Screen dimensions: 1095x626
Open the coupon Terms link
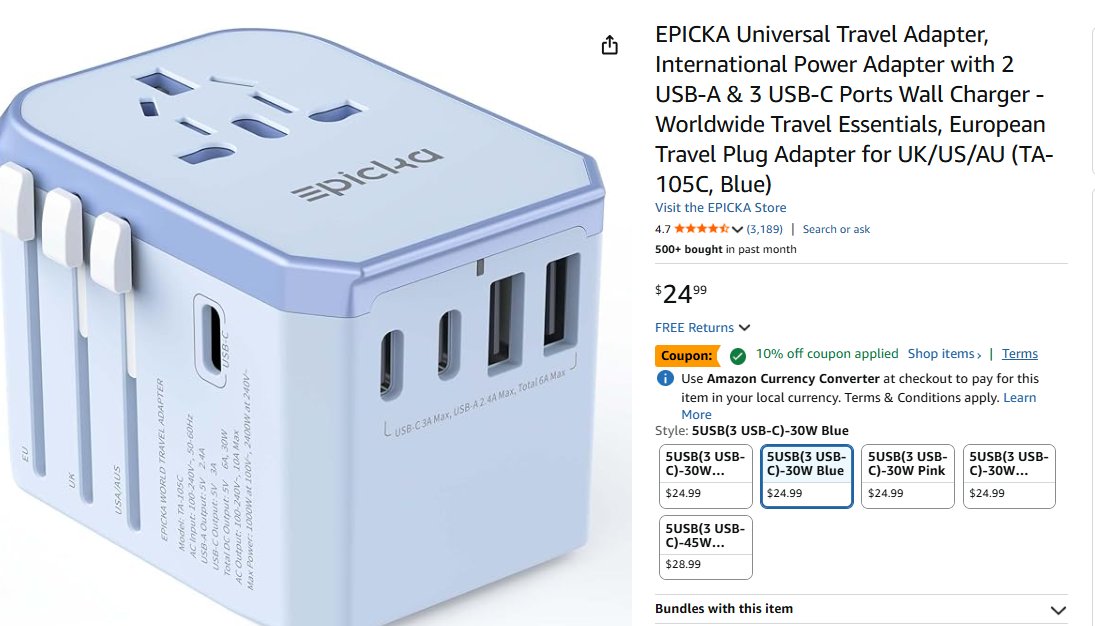tap(1020, 354)
